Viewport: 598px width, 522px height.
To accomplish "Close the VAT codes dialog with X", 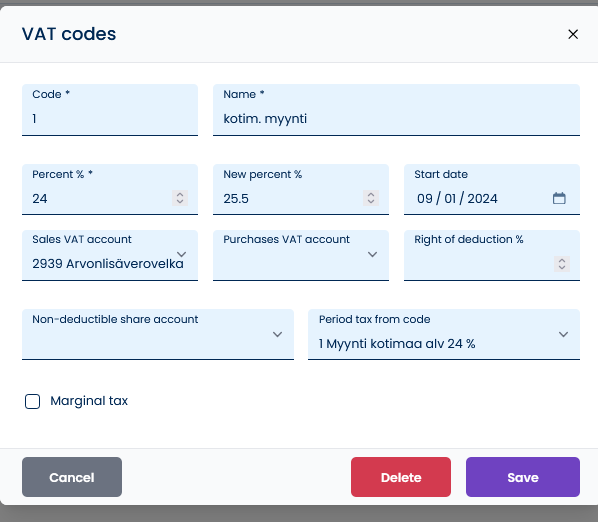I will click(x=573, y=34).
